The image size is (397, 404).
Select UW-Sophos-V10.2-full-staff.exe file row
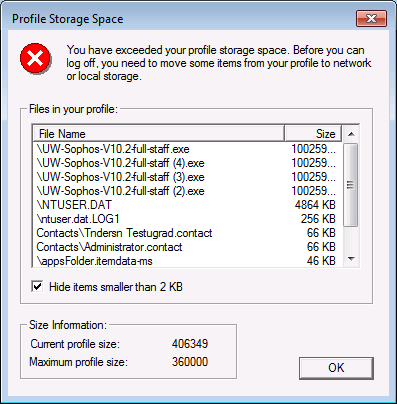tap(188, 149)
